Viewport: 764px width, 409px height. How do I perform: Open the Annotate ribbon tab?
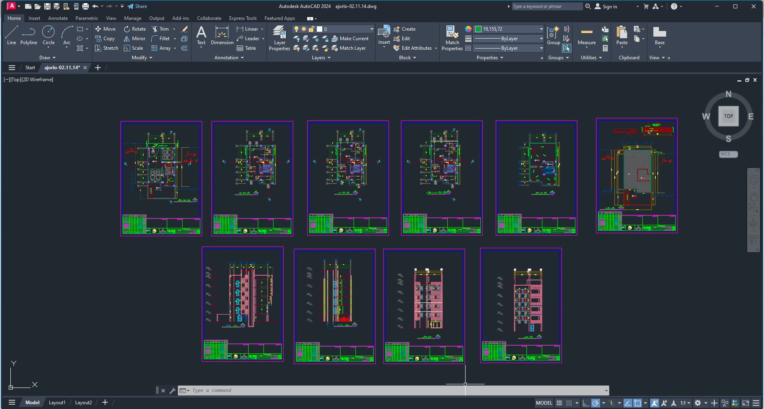click(58, 18)
